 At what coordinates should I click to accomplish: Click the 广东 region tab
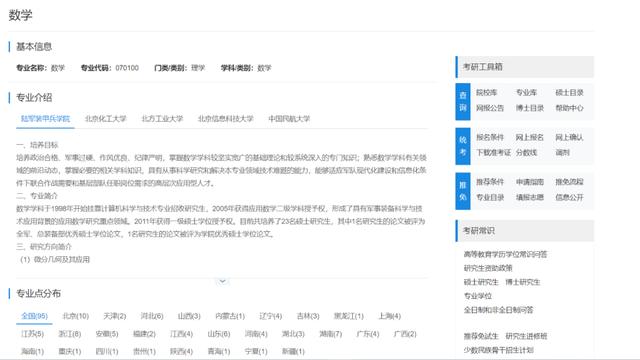coord(368,334)
